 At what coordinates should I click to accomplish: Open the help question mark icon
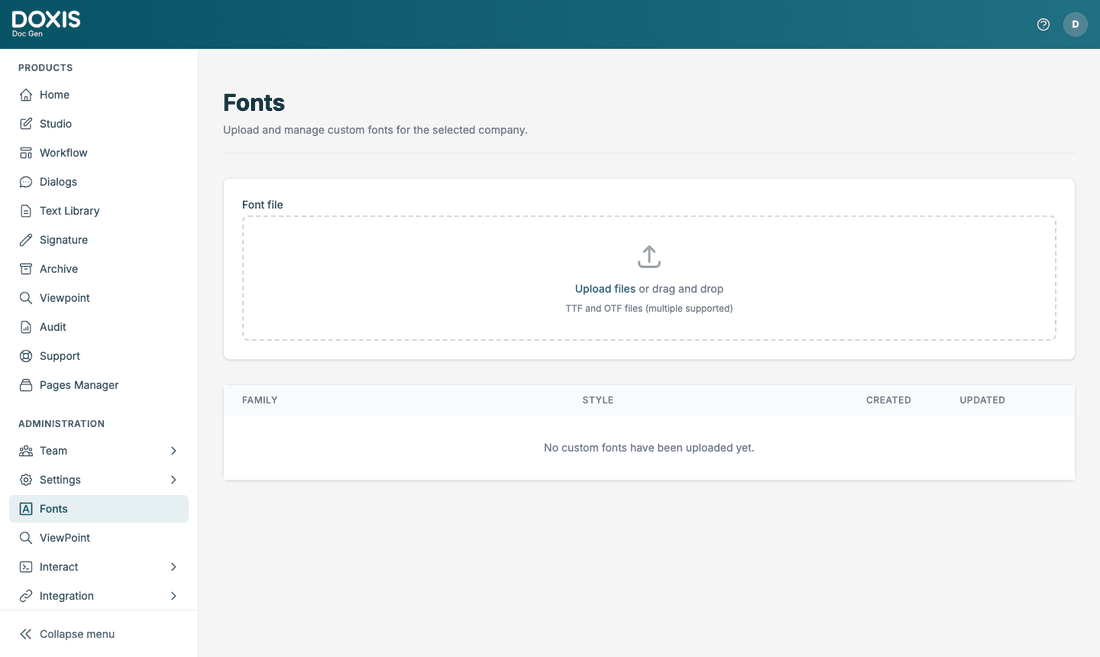pyautogui.click(x=1043, y=25)
